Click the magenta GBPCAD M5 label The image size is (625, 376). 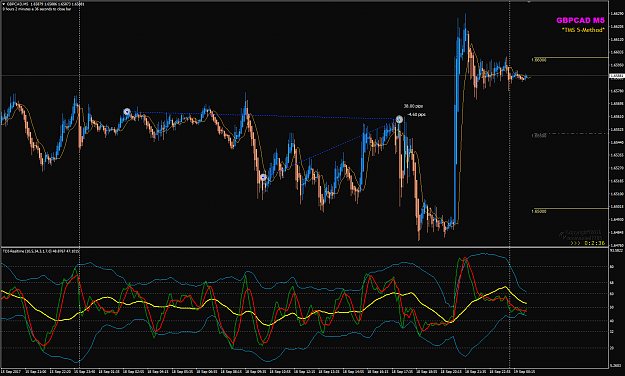tap(580, 20)
